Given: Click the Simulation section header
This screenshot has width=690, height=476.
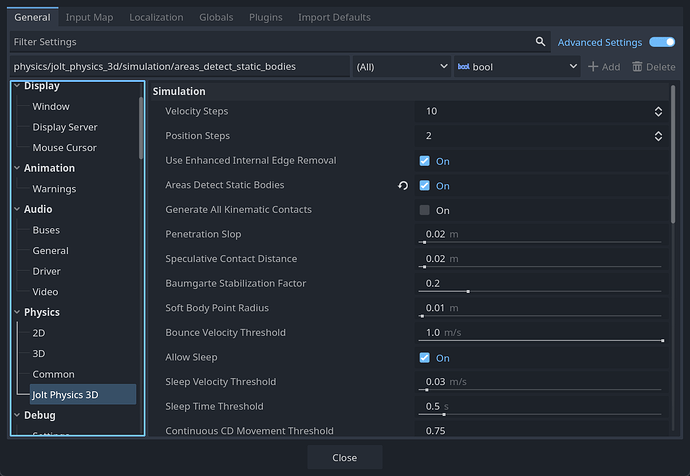Looking at the screenshot, I should [x=409, y=92].
